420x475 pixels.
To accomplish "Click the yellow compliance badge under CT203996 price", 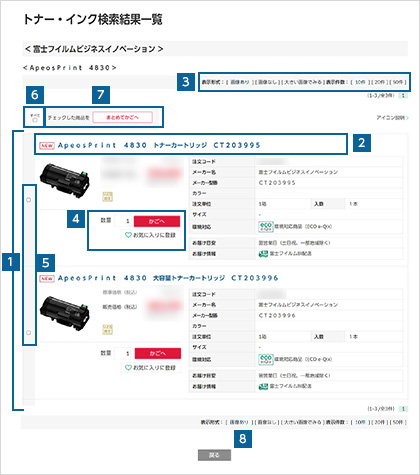I will 107,329.
